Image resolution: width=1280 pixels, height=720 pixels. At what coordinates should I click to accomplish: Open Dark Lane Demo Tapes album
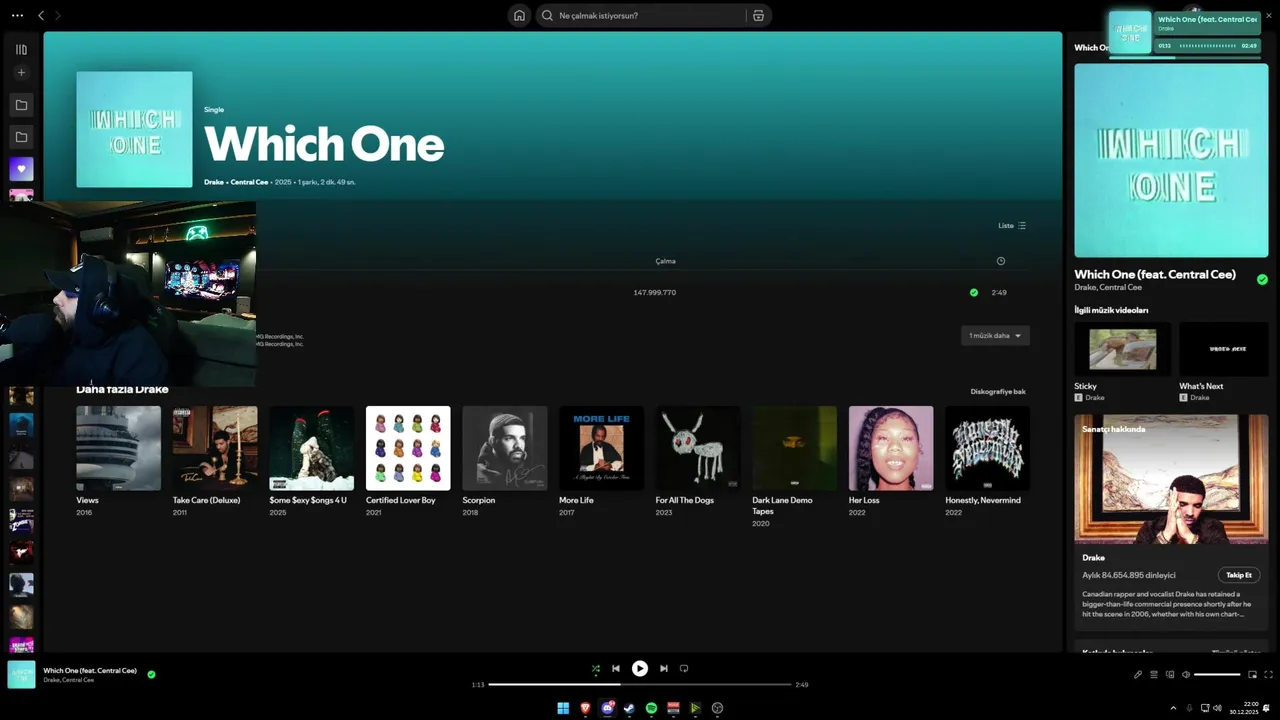point(795,448)
